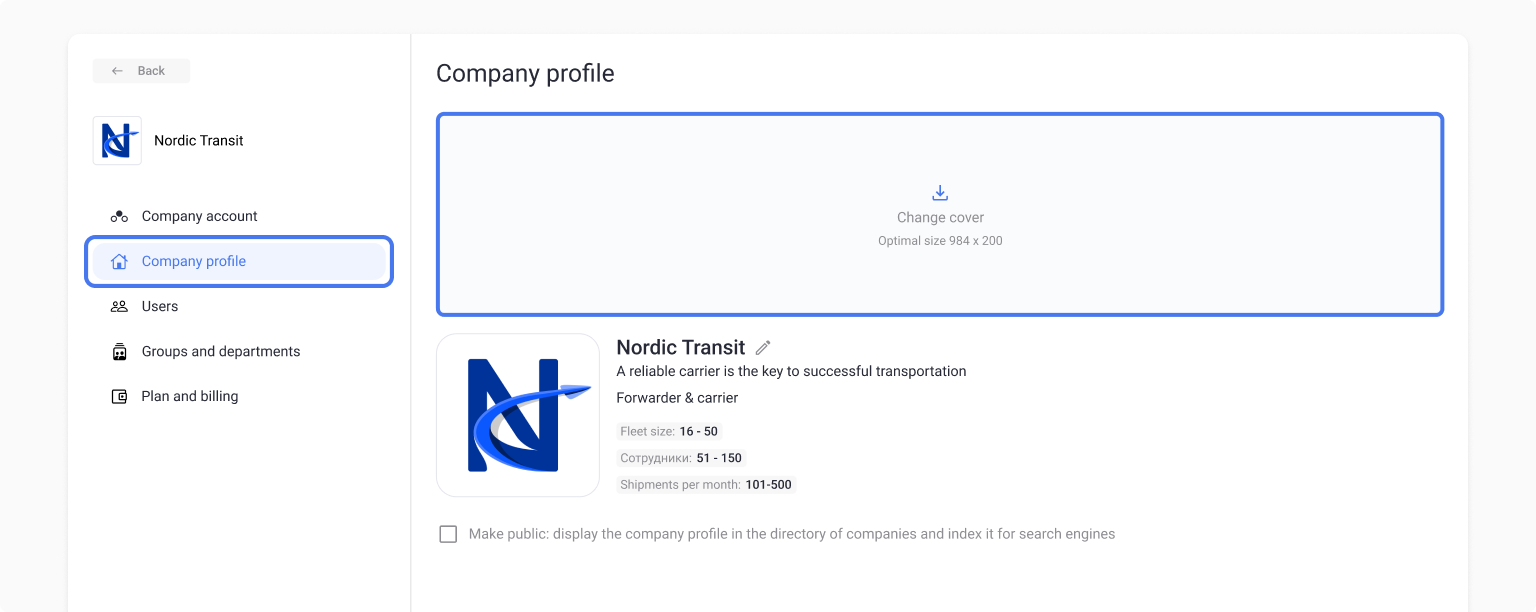Click the download icon above Change cover

click(x=940, y=193)
